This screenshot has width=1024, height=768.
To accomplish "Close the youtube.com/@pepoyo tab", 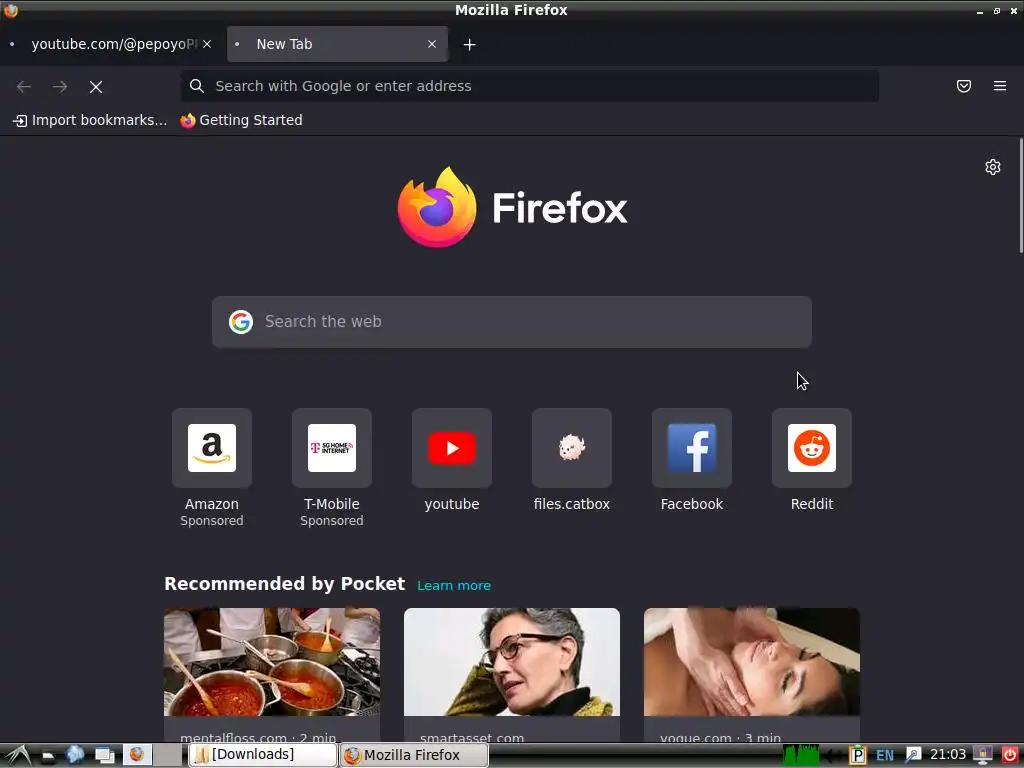I will click(x=207, y=44).
